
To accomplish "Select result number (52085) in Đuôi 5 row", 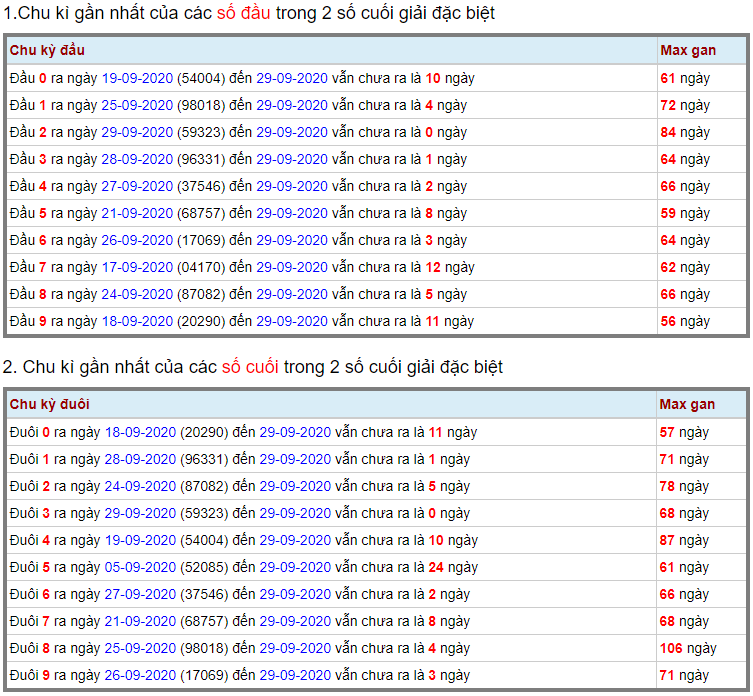I will 204,567.
